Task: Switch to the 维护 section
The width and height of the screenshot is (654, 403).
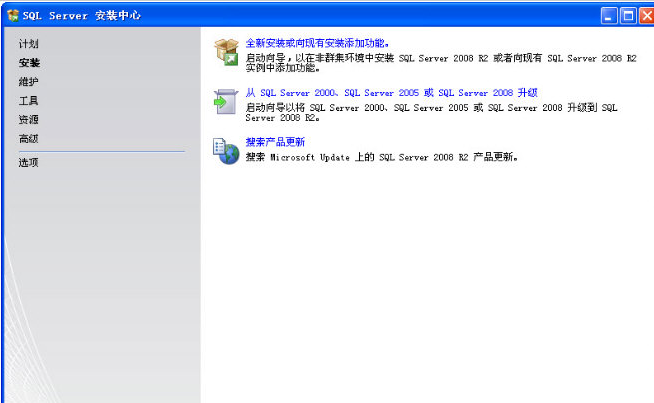Action: coord(28,82)
